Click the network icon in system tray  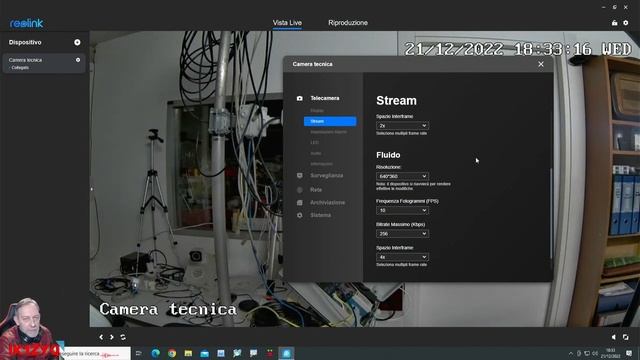(587, 353)
